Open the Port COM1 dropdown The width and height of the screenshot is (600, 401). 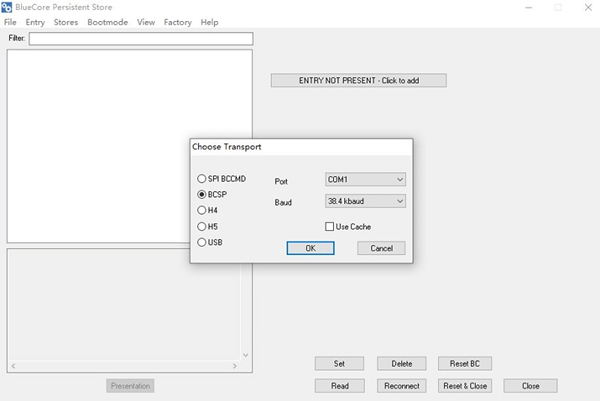tap(365, 179)
